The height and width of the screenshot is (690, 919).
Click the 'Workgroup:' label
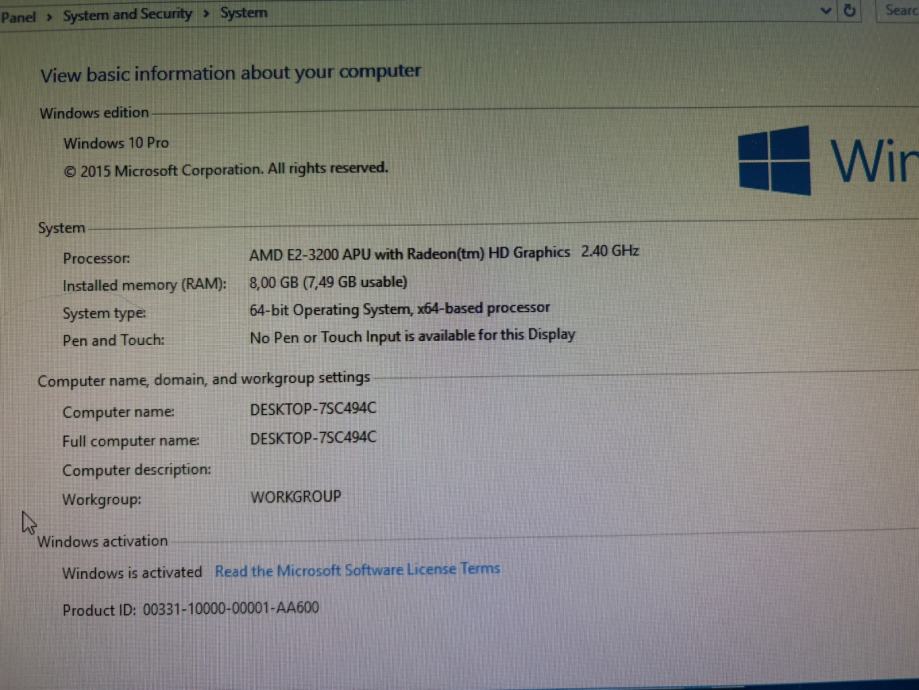[101, 500]
